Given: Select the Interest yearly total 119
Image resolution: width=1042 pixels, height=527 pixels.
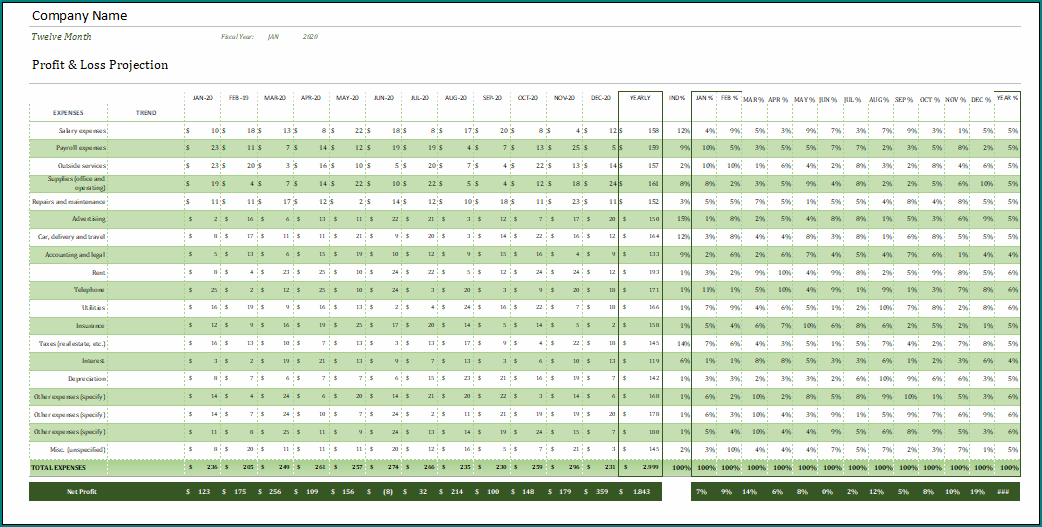Looking at the screenshot, I should click(x=653, y=361).
